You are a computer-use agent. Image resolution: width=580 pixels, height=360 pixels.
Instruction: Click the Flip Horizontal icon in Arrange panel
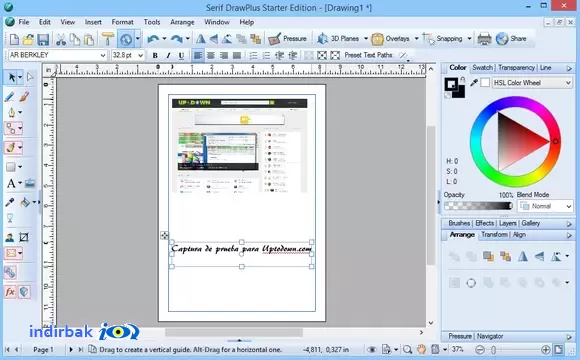point(523,256)
